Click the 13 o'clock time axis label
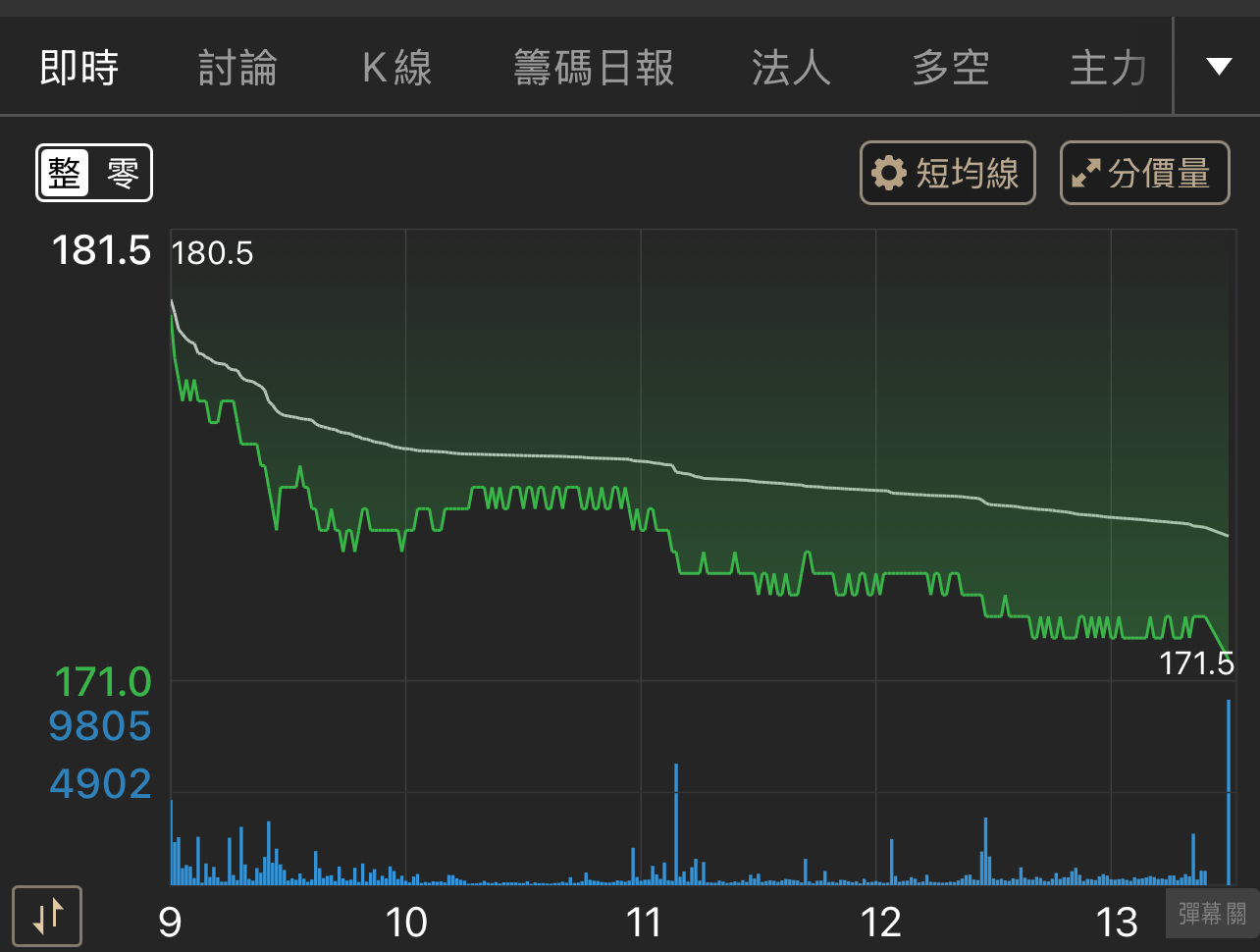Viewport: 1260px width, 952px height. (x=1117, y=923)
